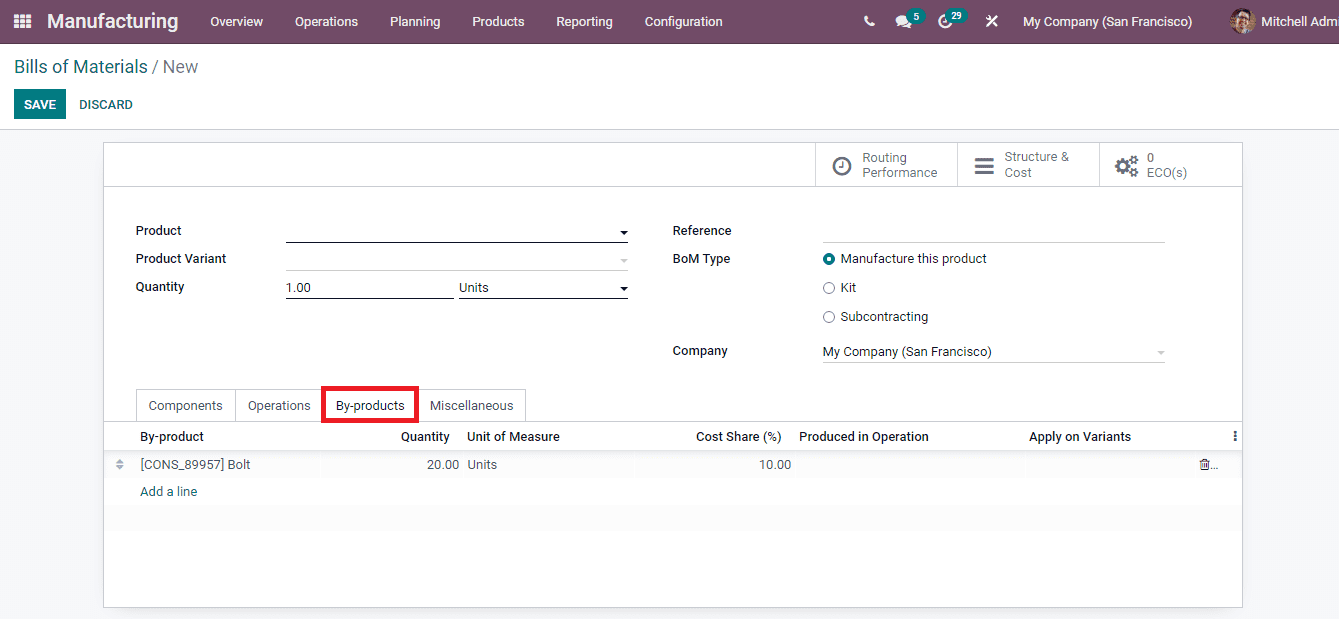The image size is (1339, 619).
Task: Open the Reporting menu
Action: point(584,21)
